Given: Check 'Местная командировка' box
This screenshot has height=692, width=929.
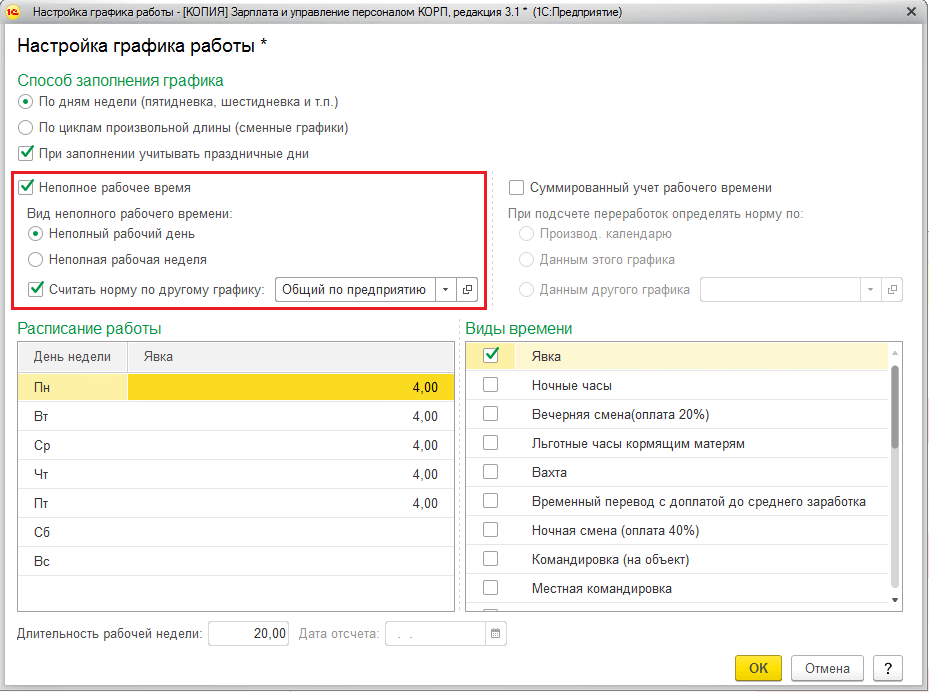Looking at the screenshot, I should (491, 588).
